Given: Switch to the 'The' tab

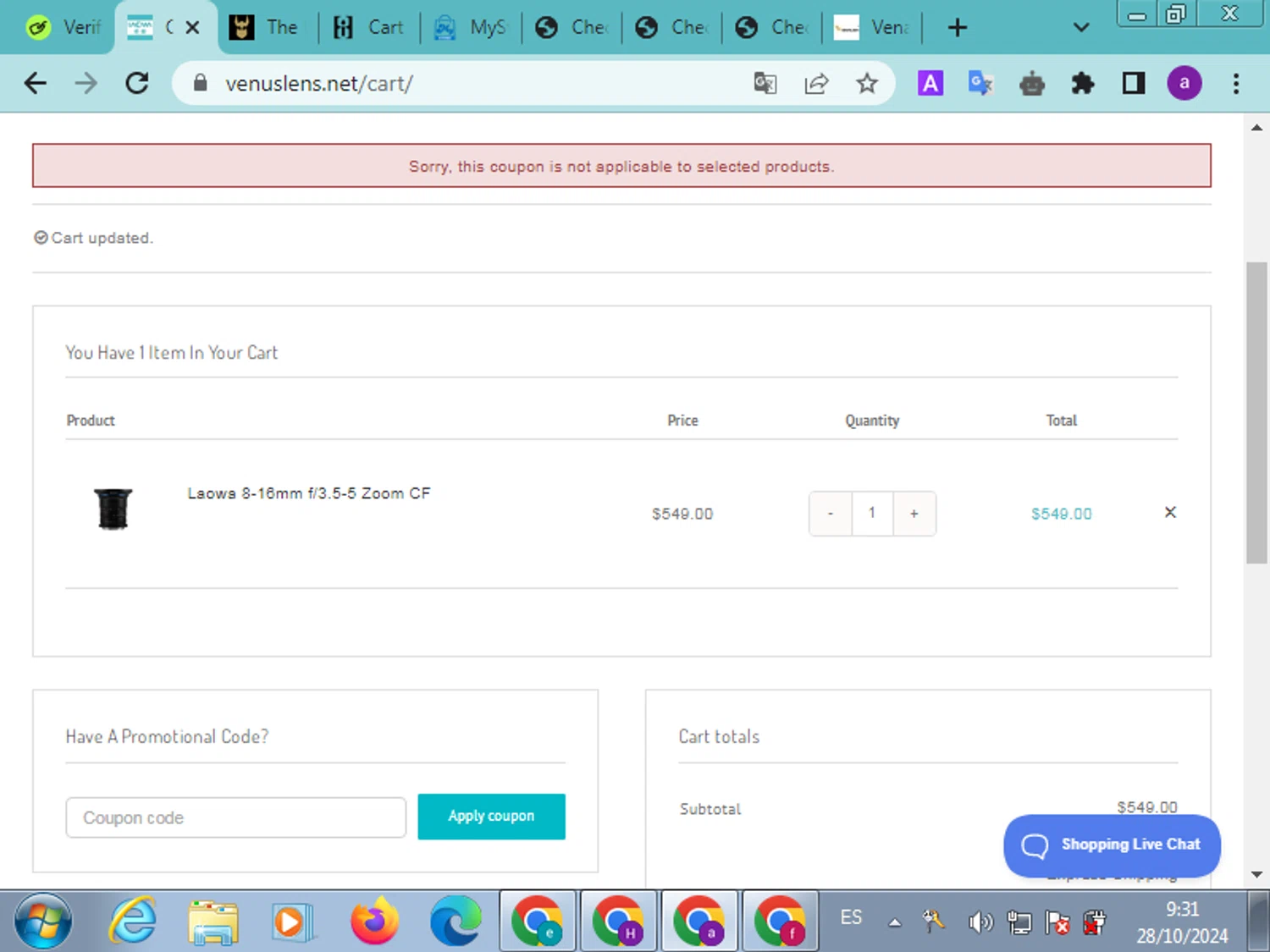Looking at the screenshot, I should pyautogui.click(x=266, y=28).
